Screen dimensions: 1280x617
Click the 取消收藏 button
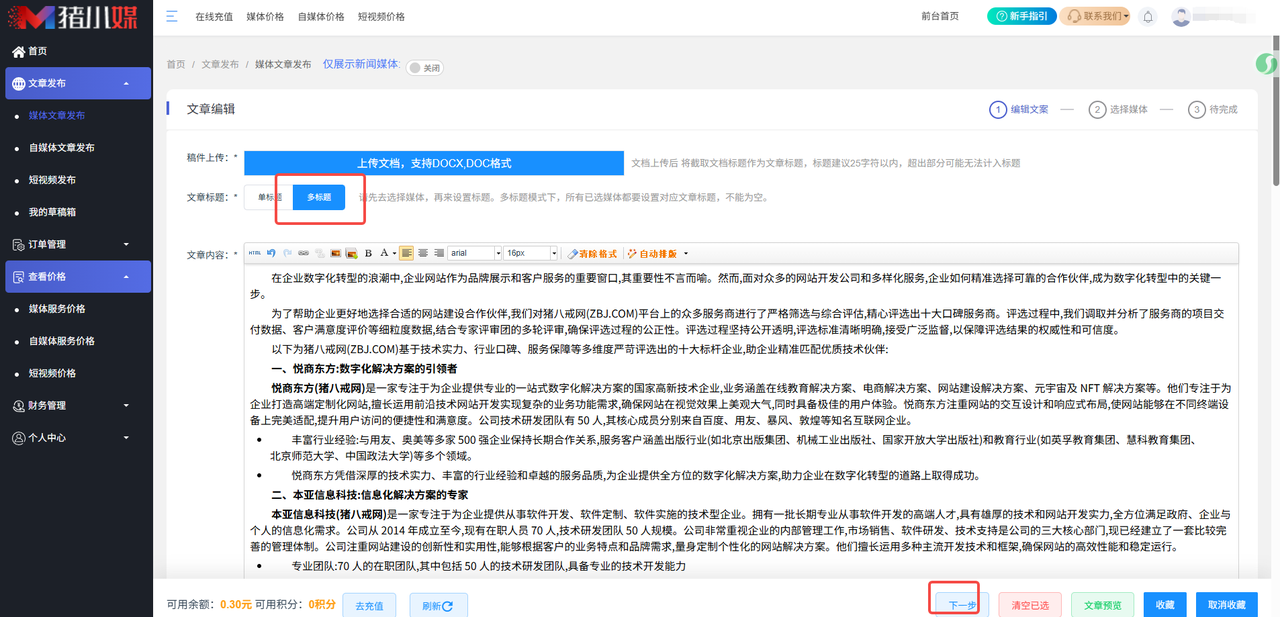(1226, 605)
